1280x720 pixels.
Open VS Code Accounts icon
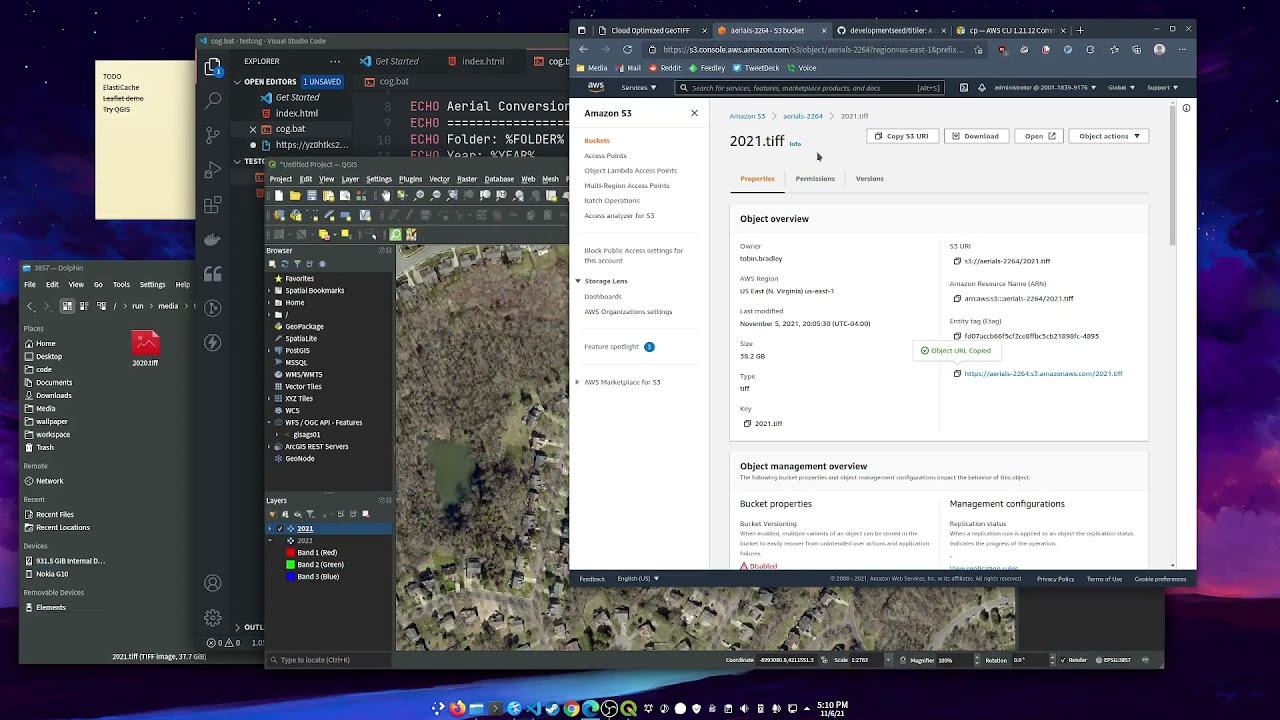point(212,583)
